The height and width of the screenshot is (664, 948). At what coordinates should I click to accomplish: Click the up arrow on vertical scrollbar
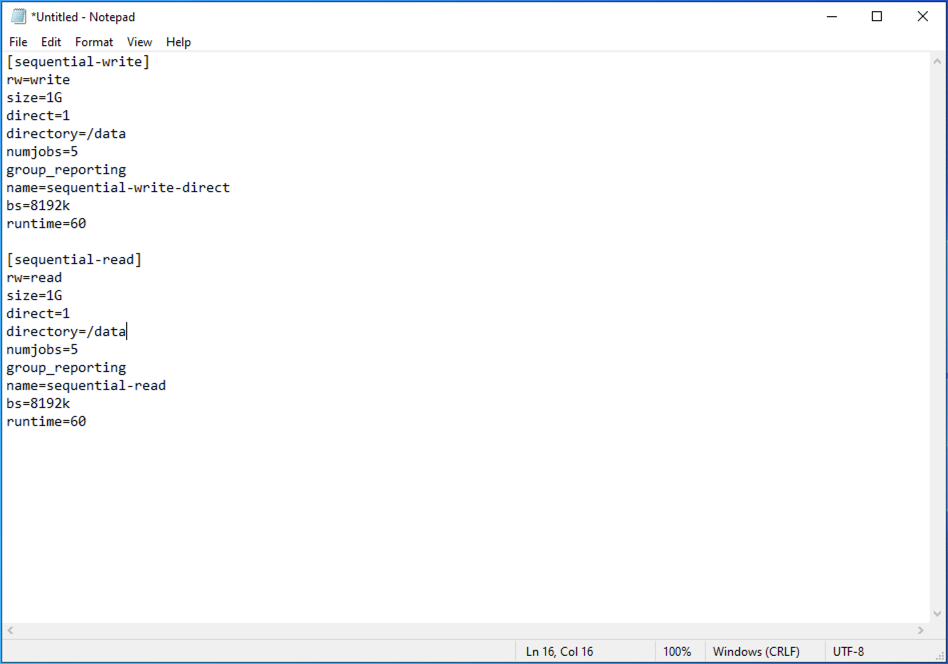click(x=938, y=61)
